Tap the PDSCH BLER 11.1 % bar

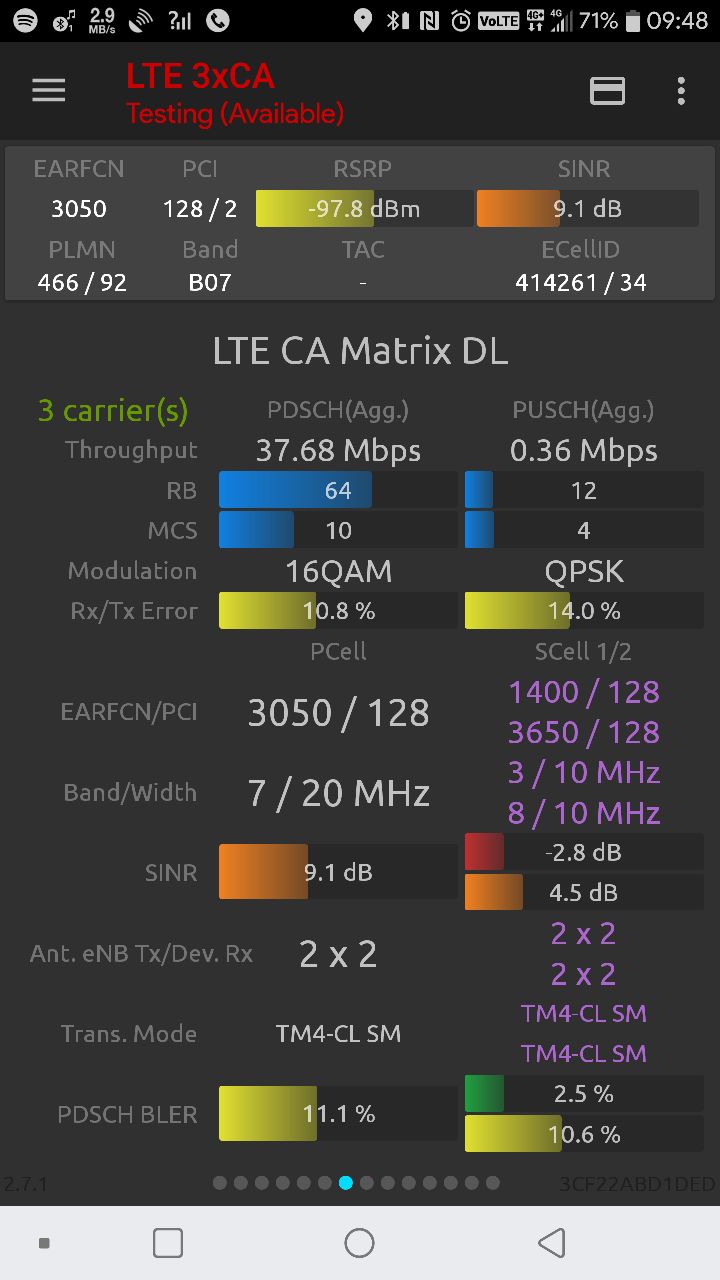338,1114
